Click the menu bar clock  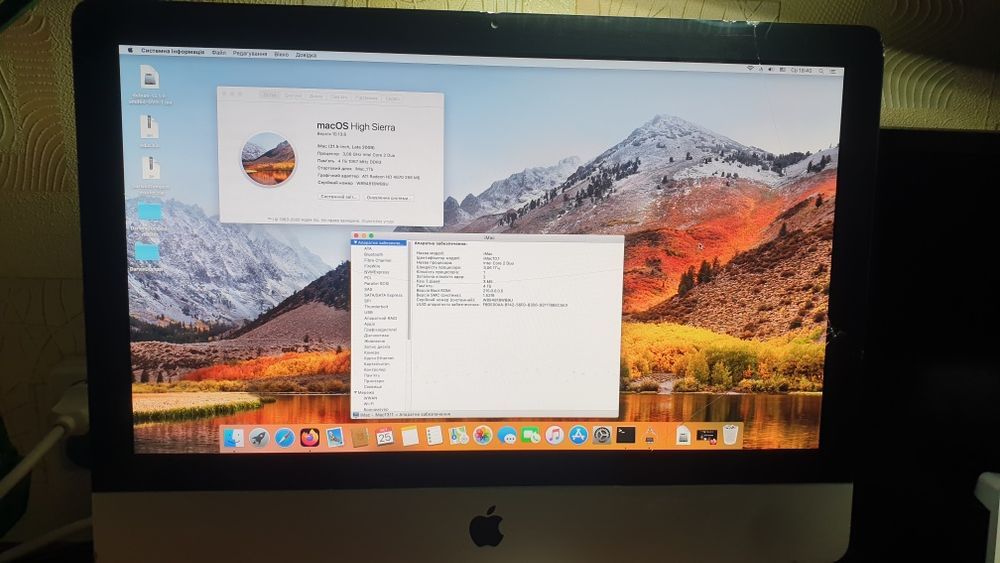click(801, 70)
